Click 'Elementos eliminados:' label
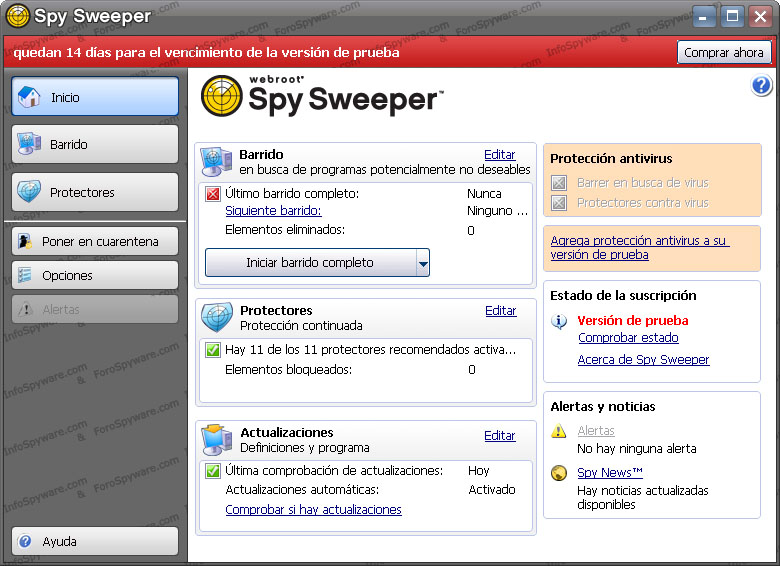This screenshot has width=780, height=566. point(285,230)
